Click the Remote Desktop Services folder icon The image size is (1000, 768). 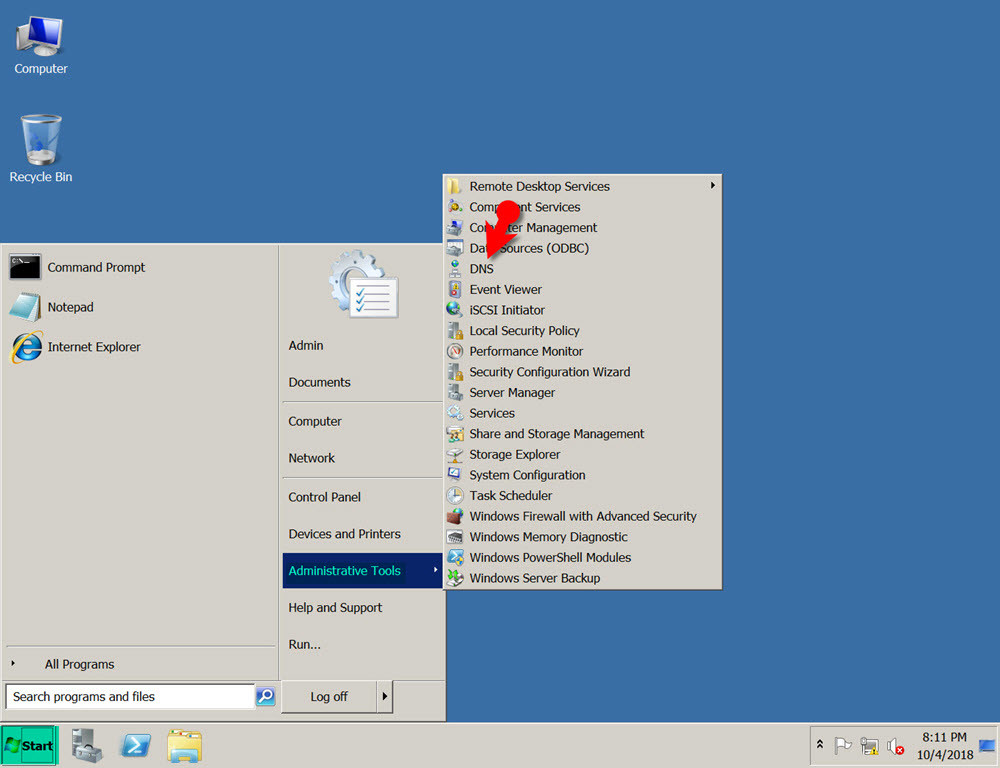pos(454,186)
